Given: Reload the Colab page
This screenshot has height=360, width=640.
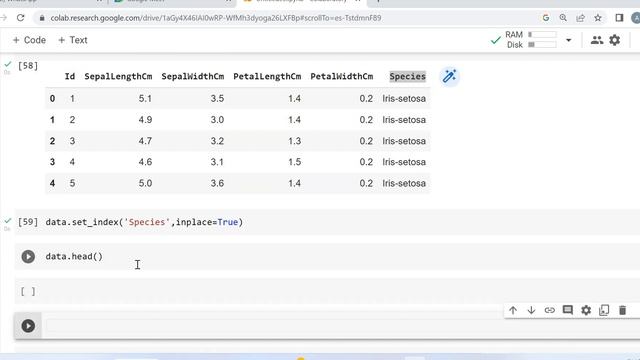Looking at the screenshot, I should [20, 18].
